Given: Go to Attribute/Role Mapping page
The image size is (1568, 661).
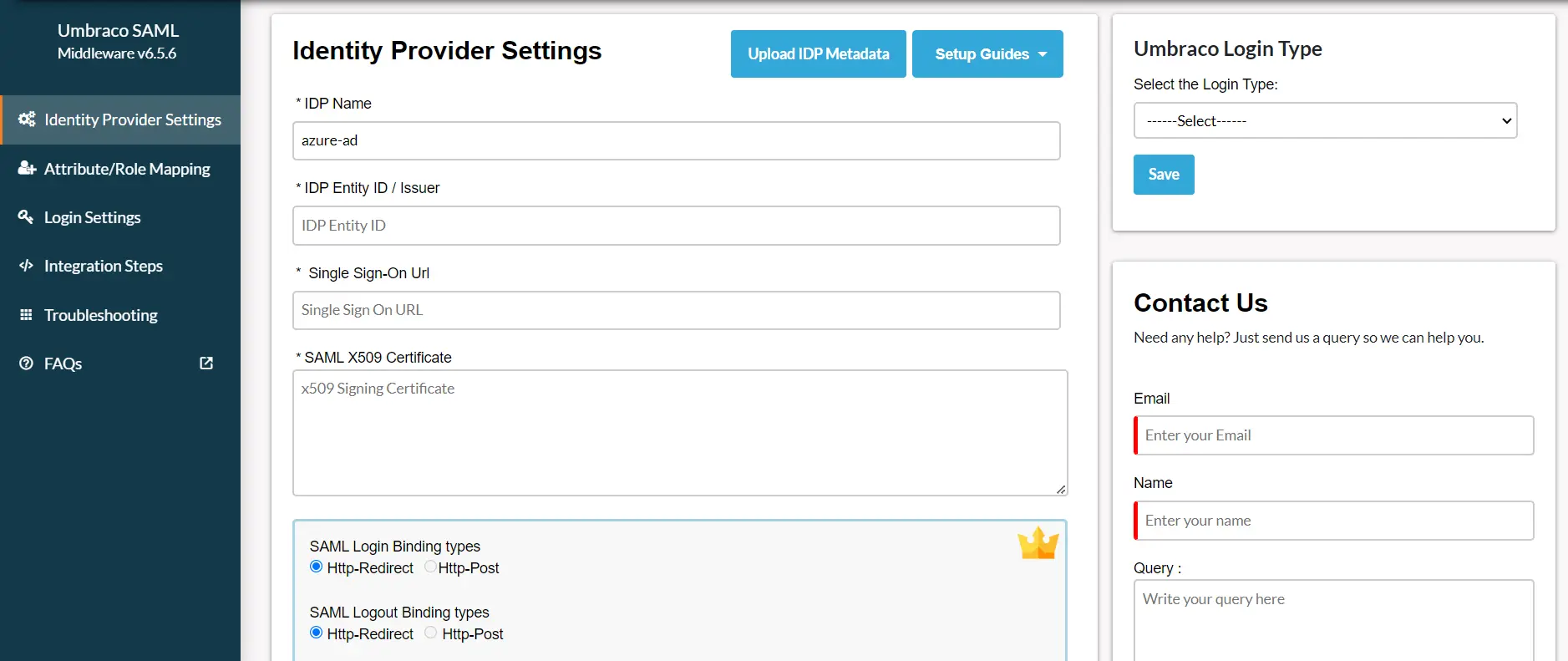Looking at the screenshot, I should [120, 169].
